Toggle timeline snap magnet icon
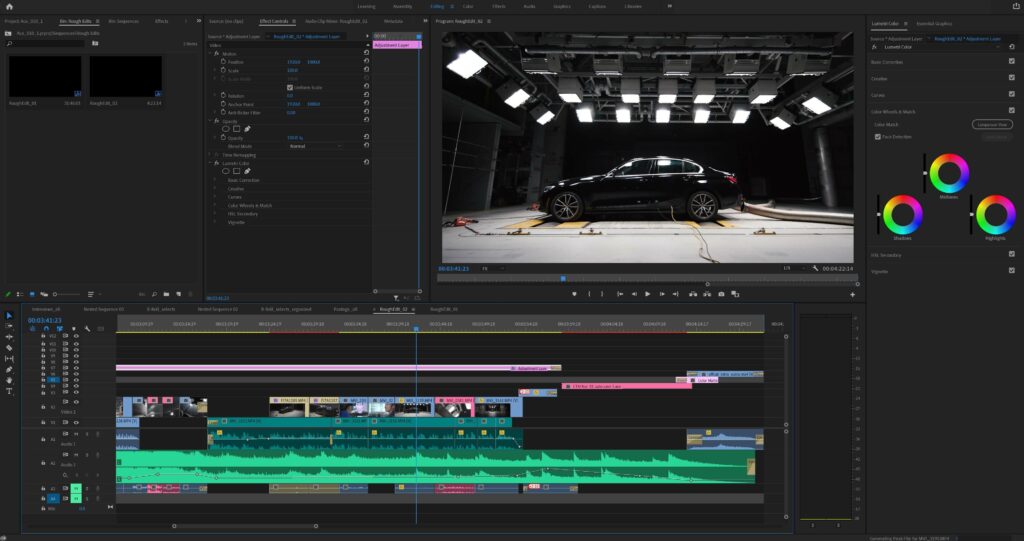The height and width of the screenshot is (541, 1024). 46,329
